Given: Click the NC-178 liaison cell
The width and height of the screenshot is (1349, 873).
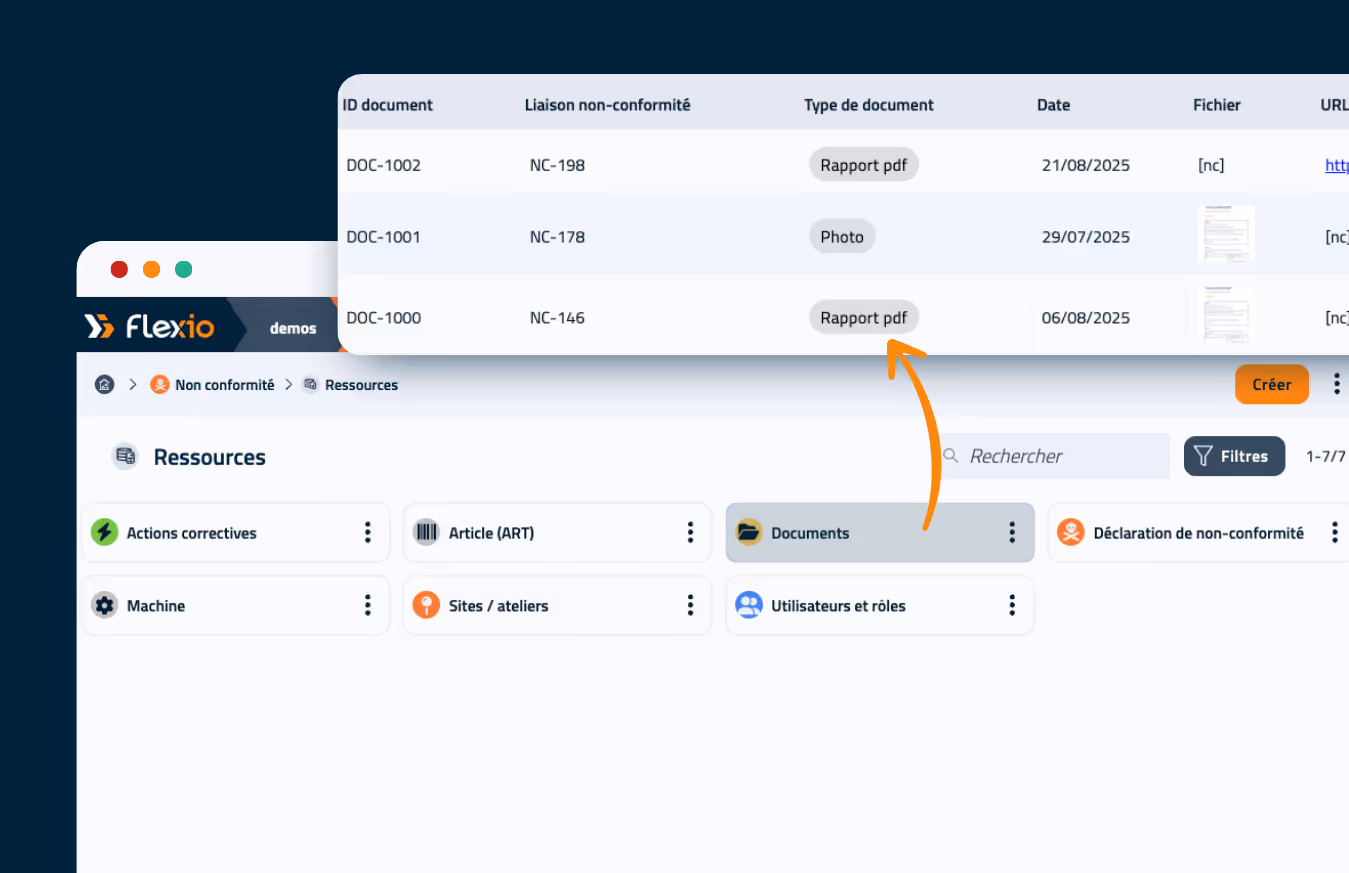Looking at the screenshot, I should [557, 237].
